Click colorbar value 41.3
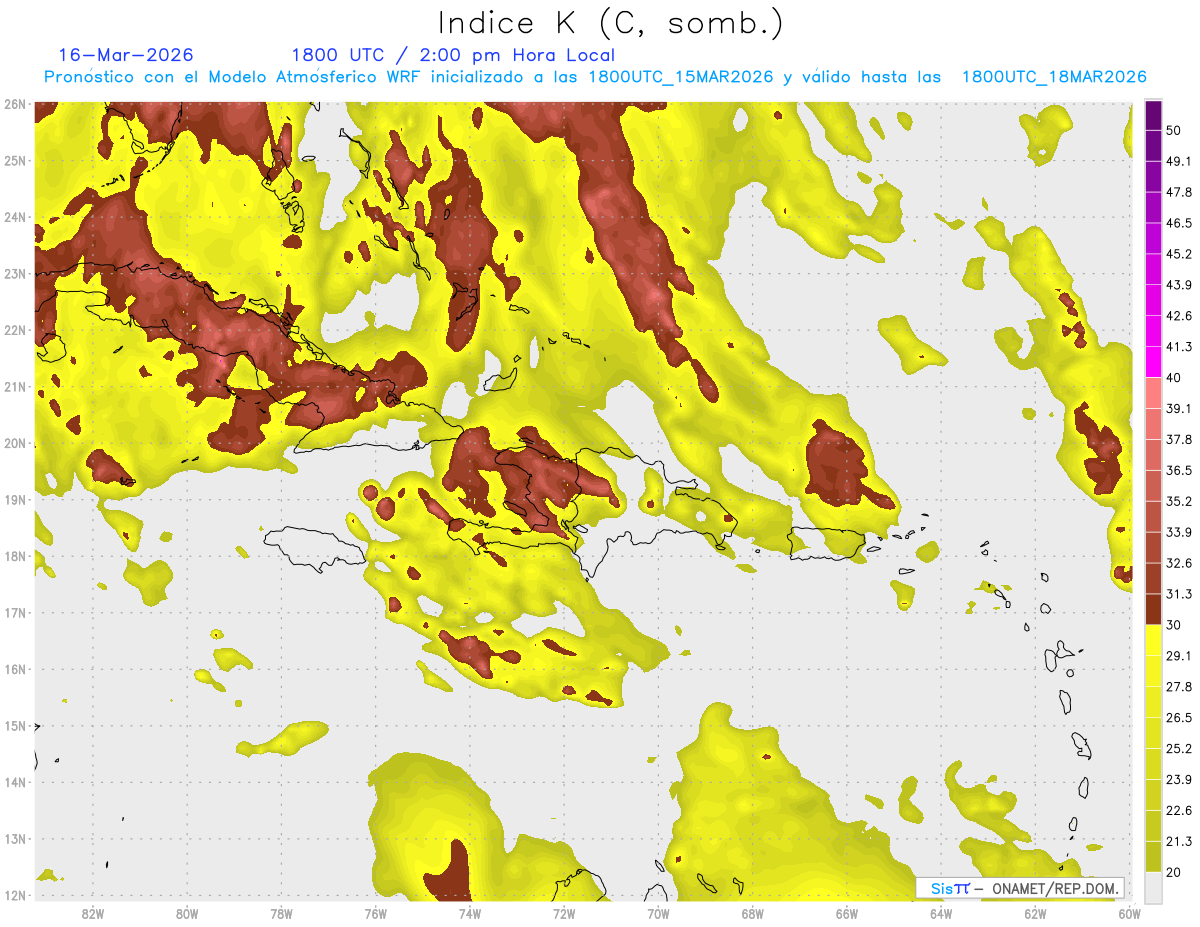This screenshot has height=927, width=1200. point(1179,347)
